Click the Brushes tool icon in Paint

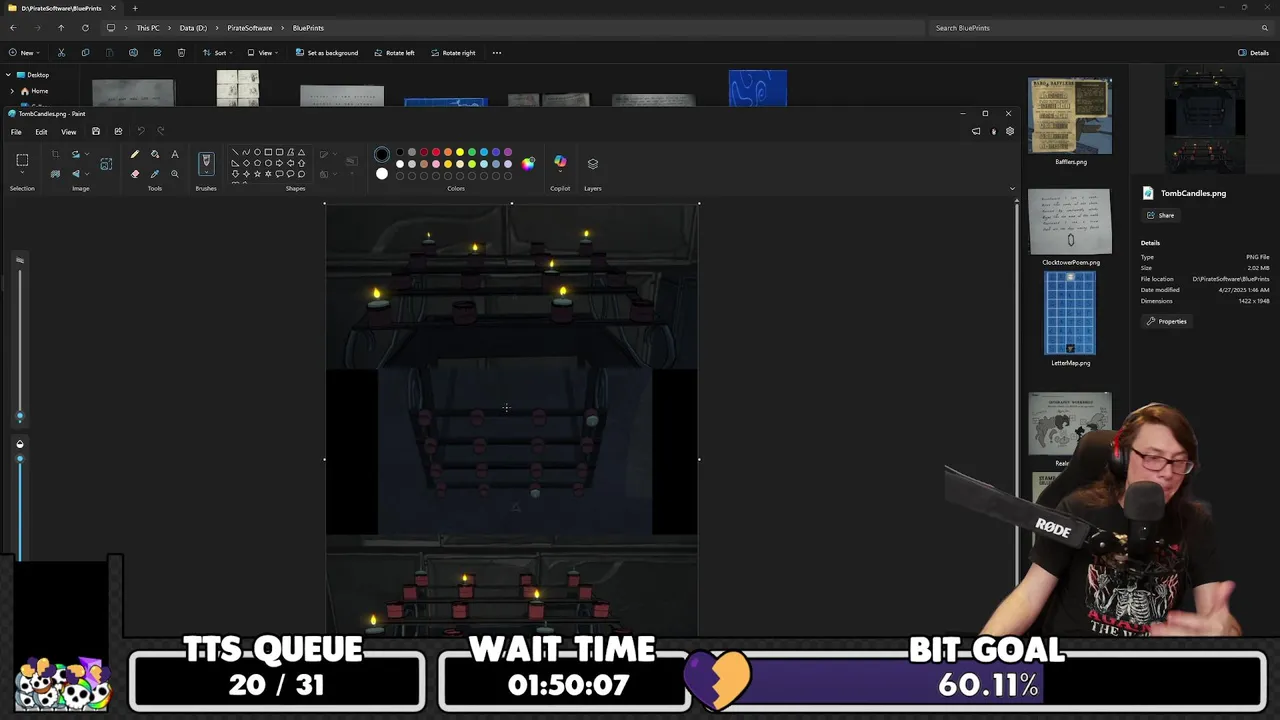pos(206,163)
